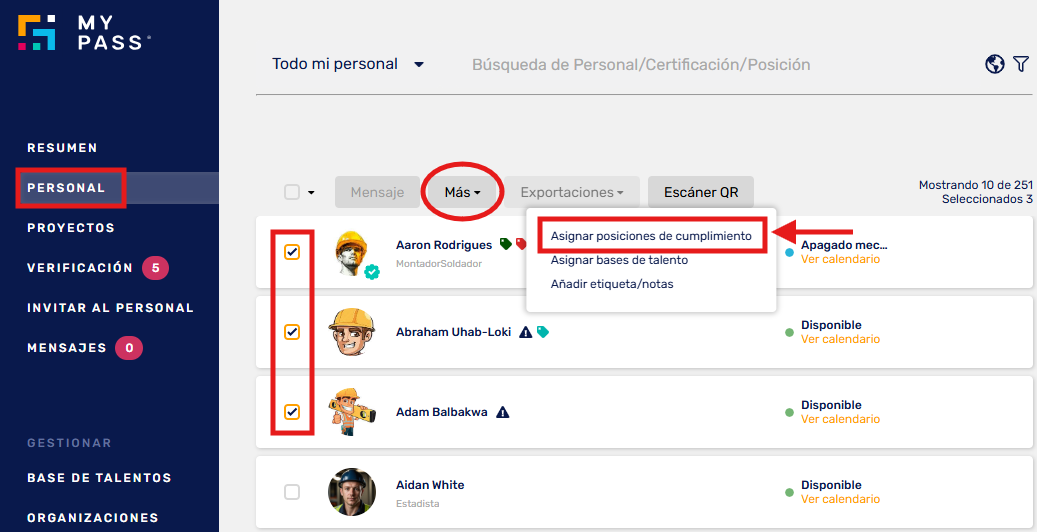Open Abraham Uhab-Loki's name link
1037x532 pixels.
[x=453, y=332]
